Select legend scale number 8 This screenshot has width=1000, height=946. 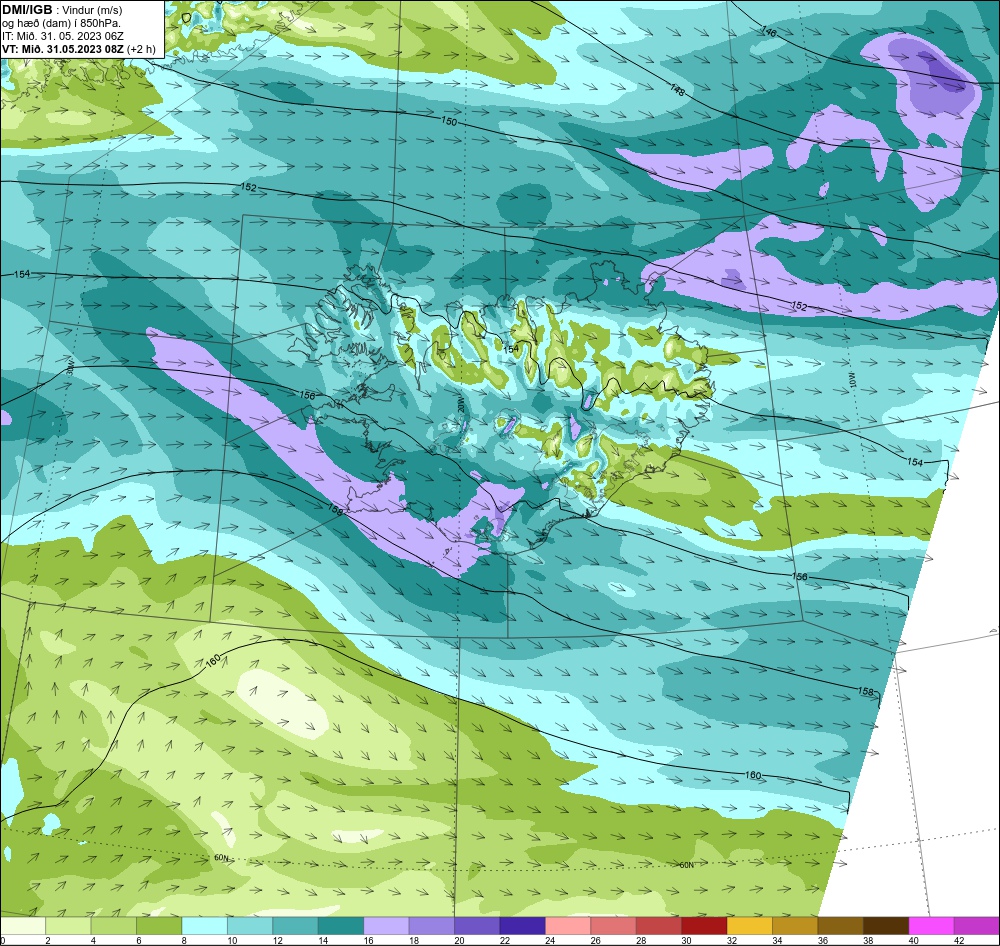click(x=184, y=940)
